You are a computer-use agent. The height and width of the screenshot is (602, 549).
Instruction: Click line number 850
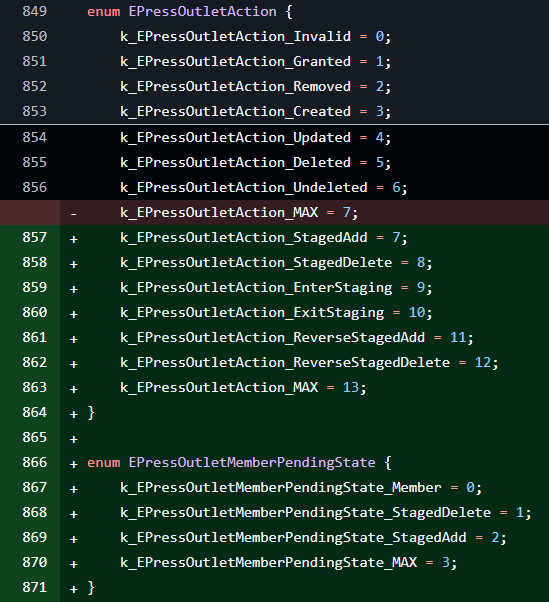pyautogui.click(x=35, y=36)
